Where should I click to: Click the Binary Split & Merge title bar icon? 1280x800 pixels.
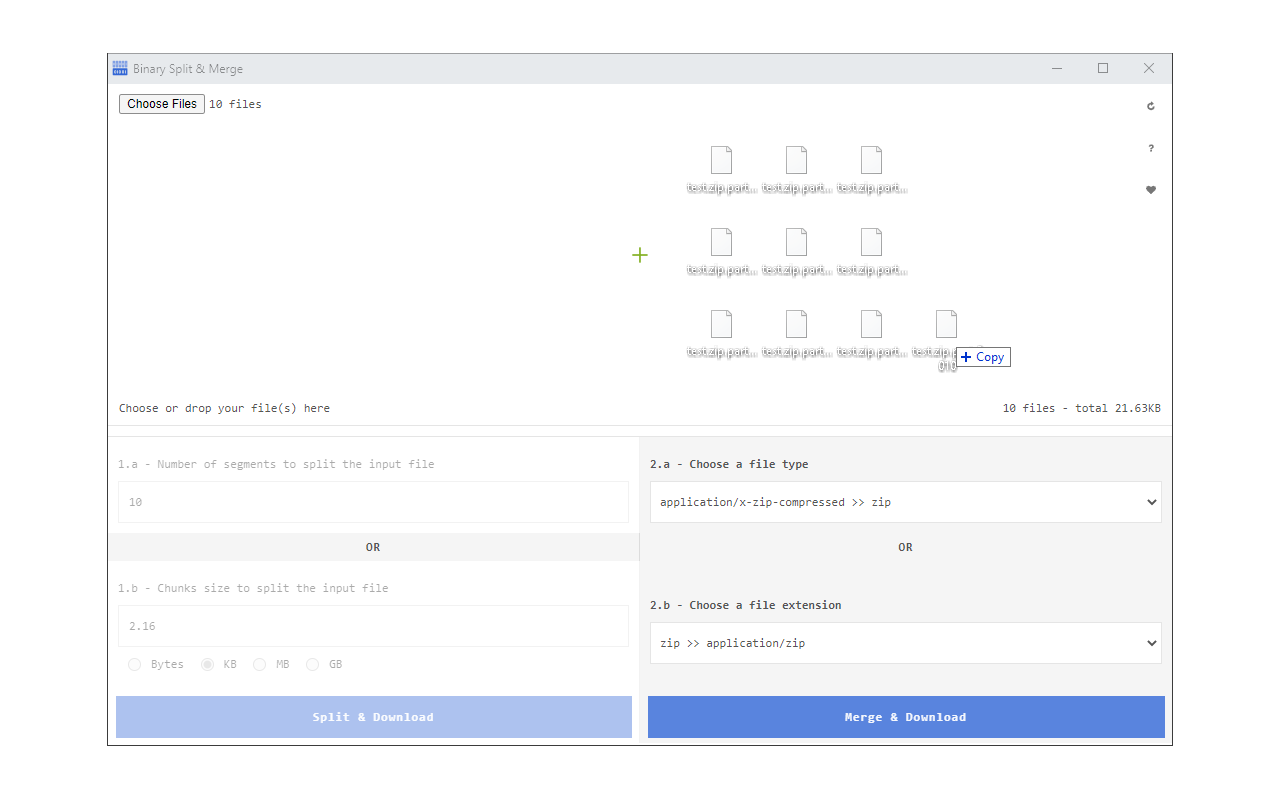[120, 68]
